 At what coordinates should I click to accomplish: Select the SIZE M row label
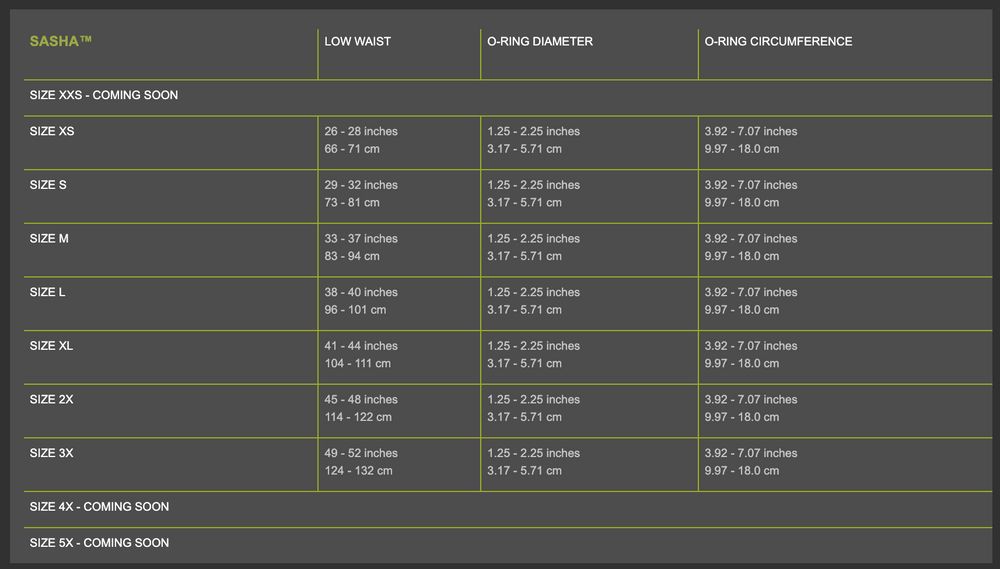tap(49, 239)
